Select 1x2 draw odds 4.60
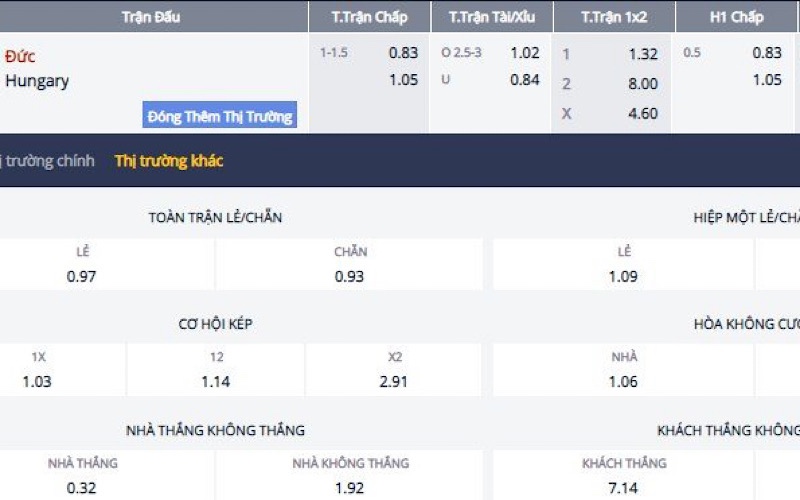 tap(642, 113)
